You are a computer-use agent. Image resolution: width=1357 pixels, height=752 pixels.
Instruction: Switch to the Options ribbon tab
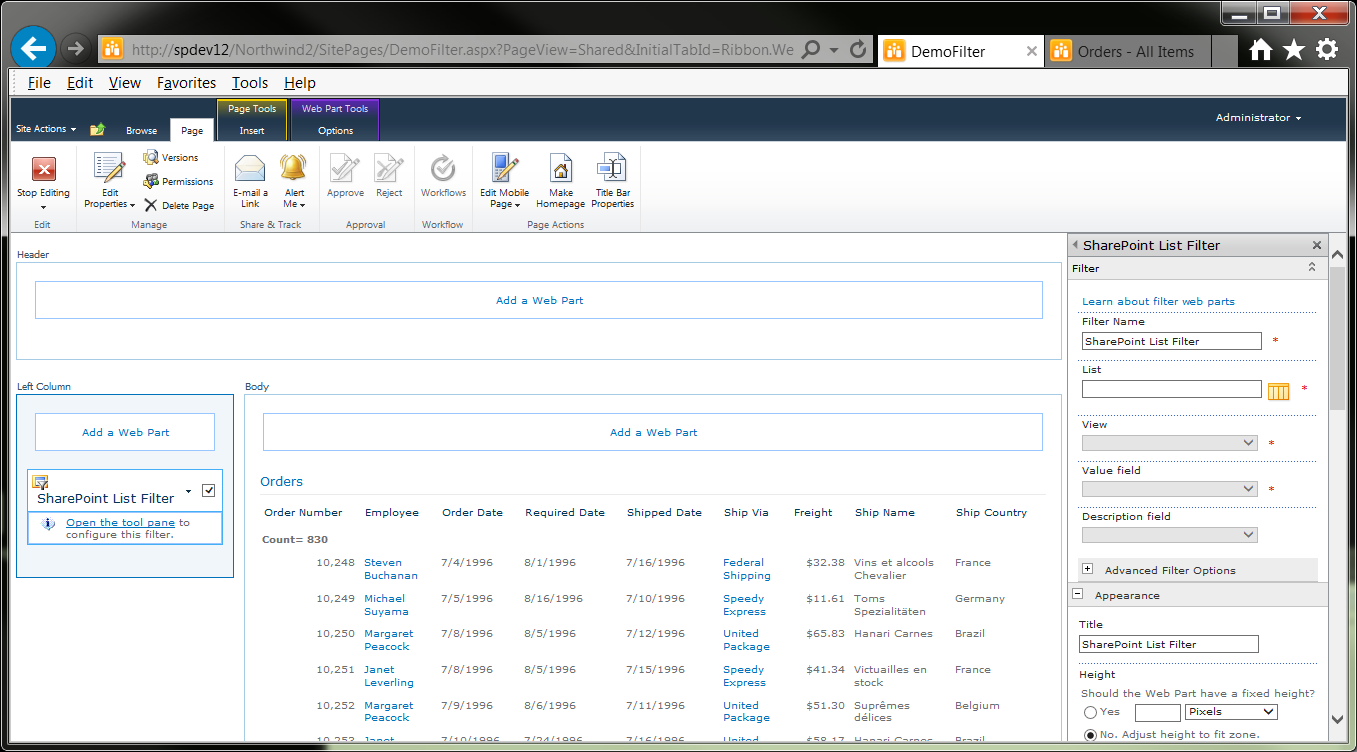click(x=335, y=130)
